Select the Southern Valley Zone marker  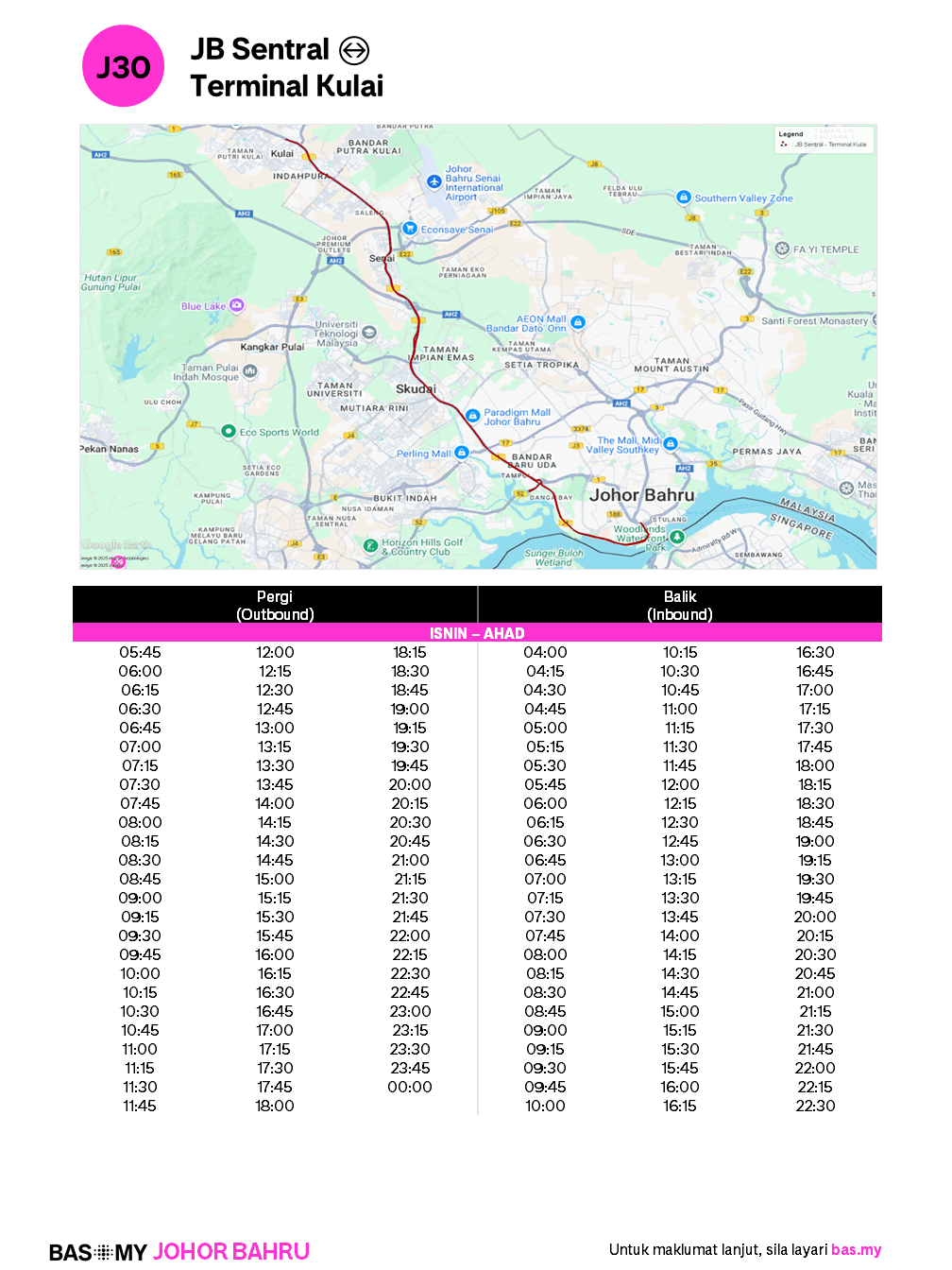pyautogui.click(x=684, y=197)
